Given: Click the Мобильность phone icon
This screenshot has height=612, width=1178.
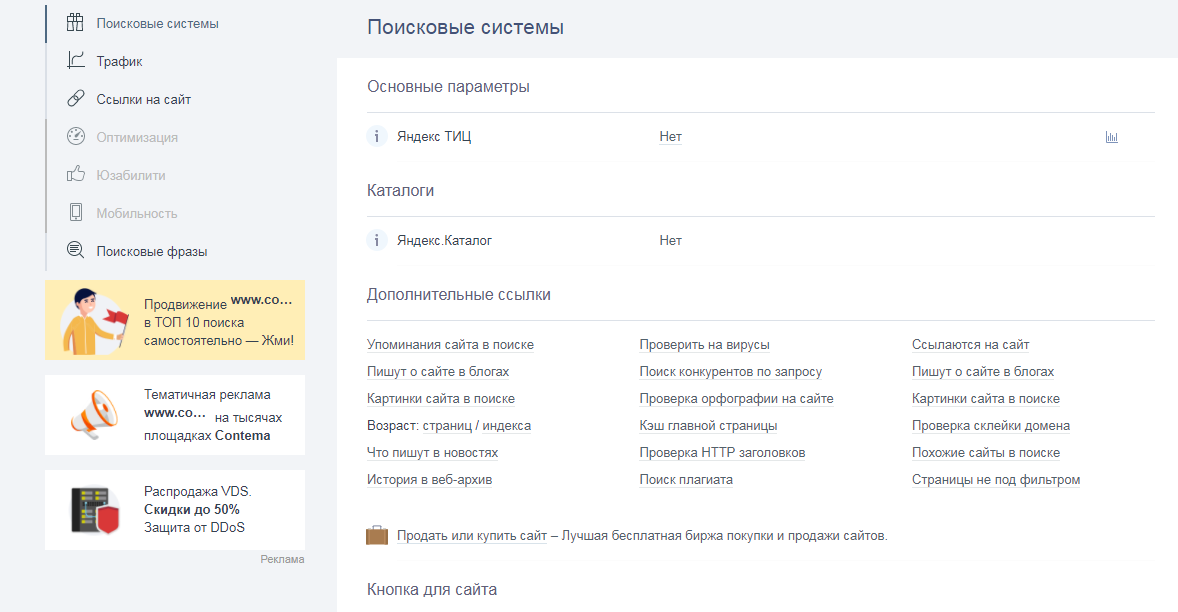Looking at the screenshot, I should coord(75,213).
